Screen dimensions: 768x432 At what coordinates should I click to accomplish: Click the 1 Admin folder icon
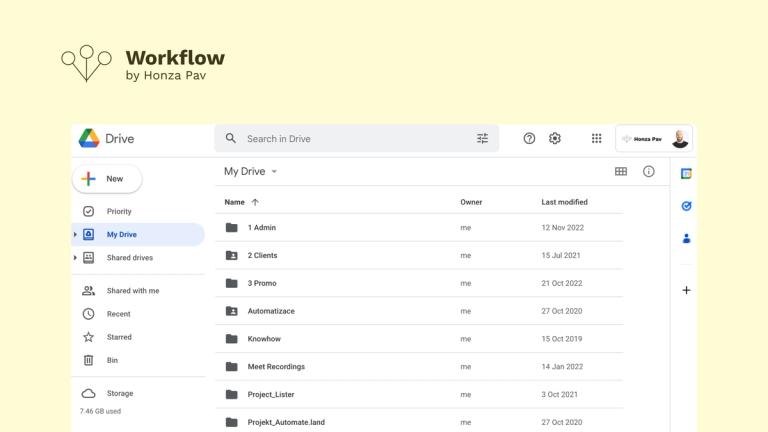[x=232, y=227]
